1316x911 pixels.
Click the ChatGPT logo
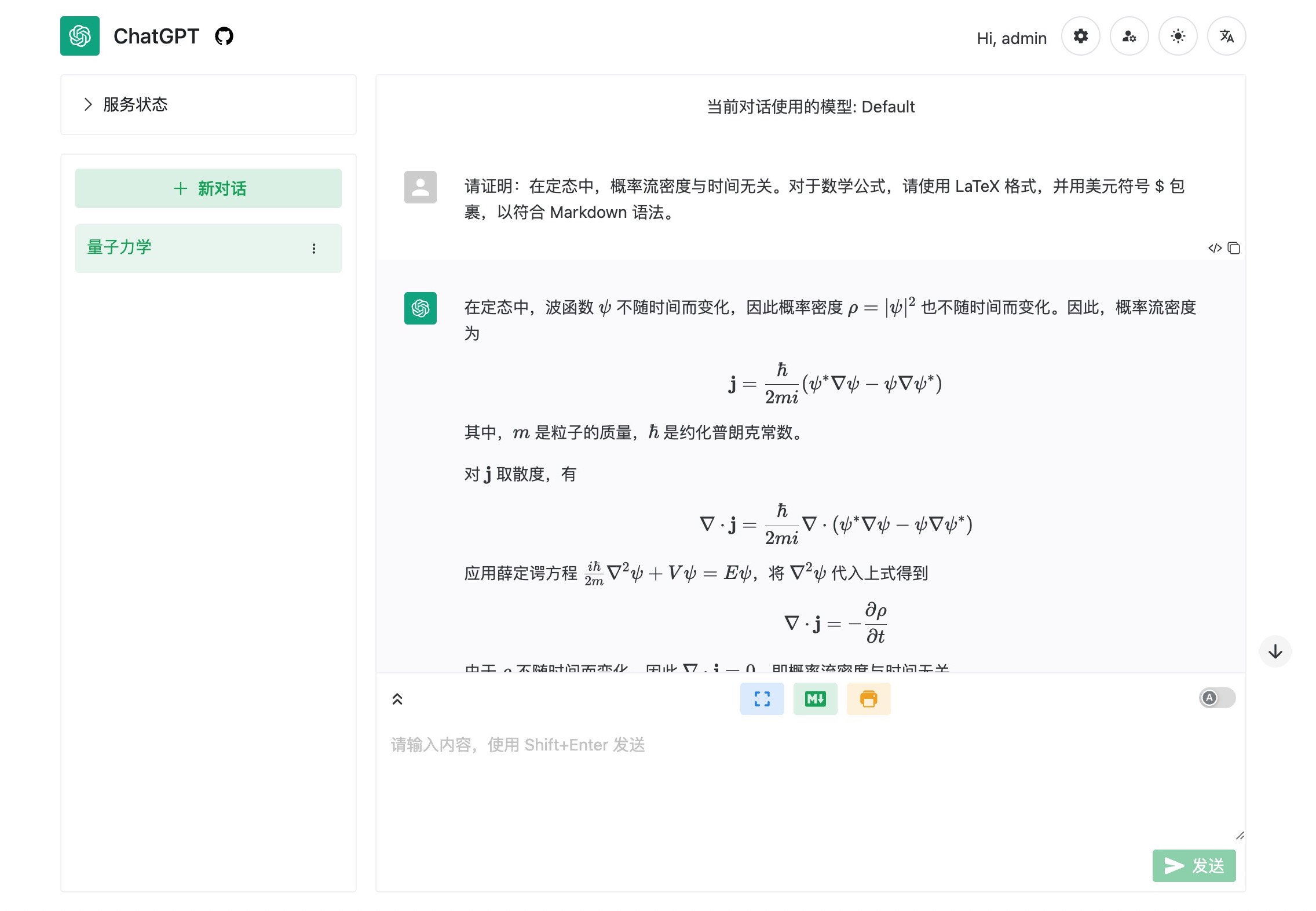tap(80, 37)
